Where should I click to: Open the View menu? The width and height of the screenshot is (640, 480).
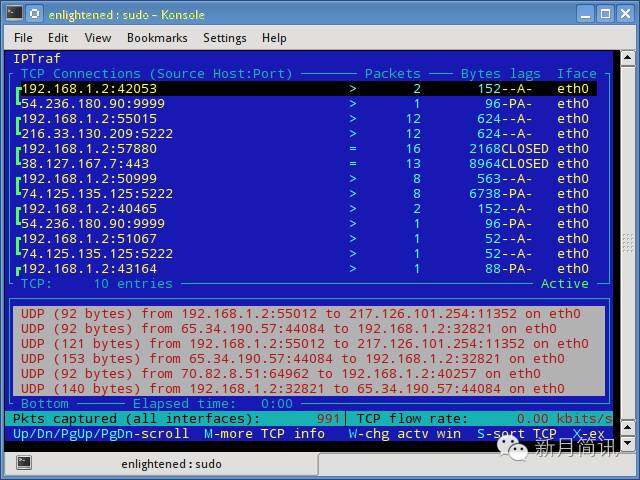tap(98, 38)
